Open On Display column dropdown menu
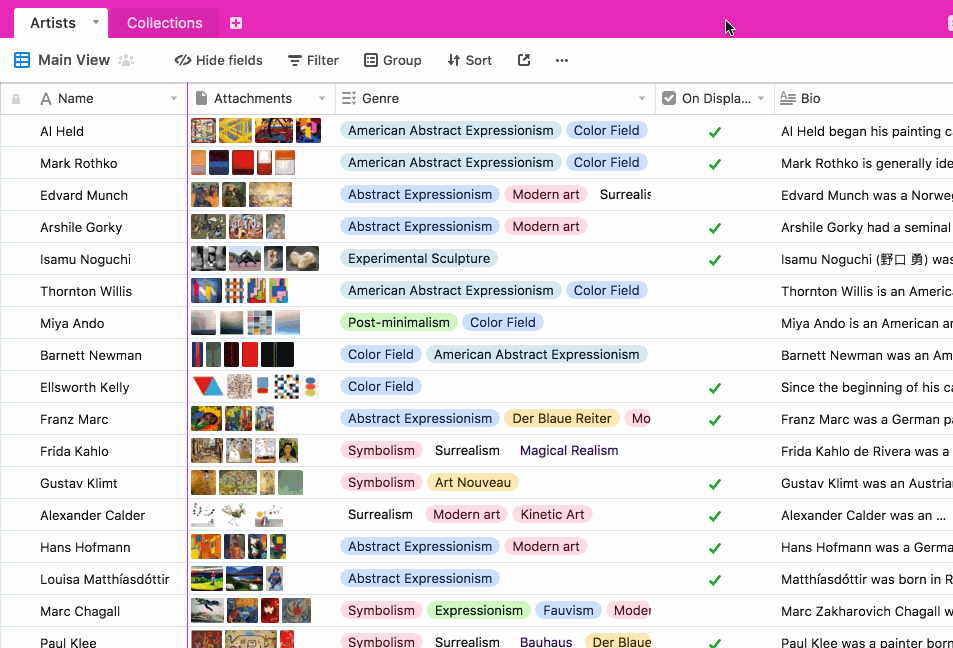953x648 pixels. 761,98
